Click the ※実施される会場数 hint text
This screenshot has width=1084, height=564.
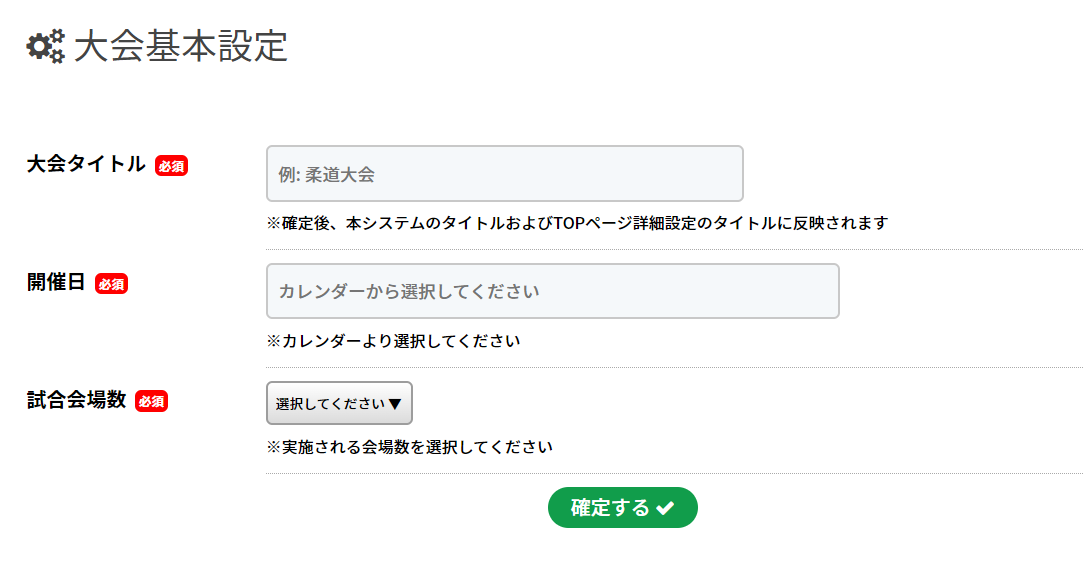[409, 447]
